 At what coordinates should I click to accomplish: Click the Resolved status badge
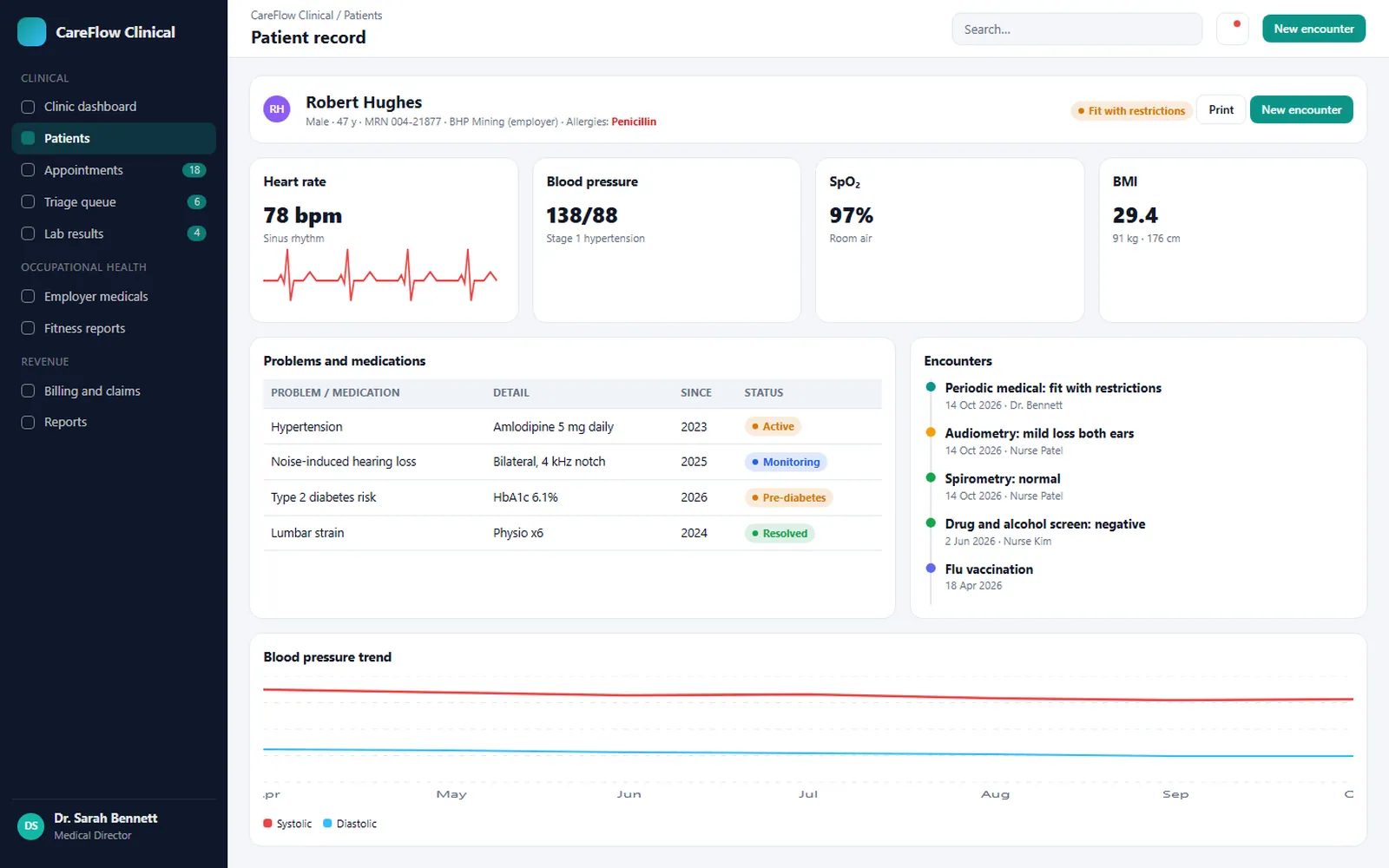coord(780,533)
